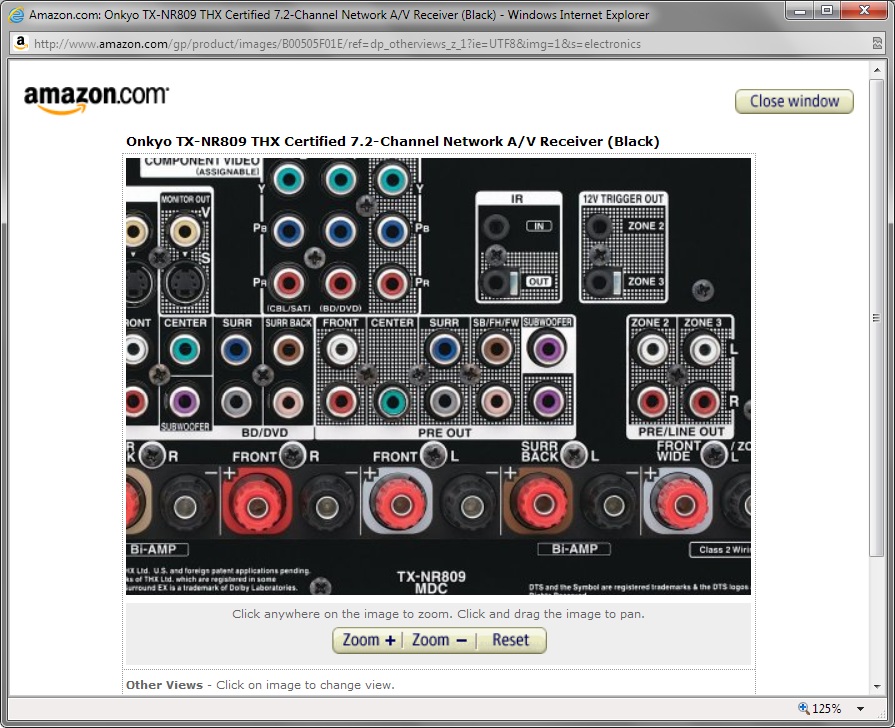
Task: Toggle Compatibility View page icon
Action: coord(877,43)
